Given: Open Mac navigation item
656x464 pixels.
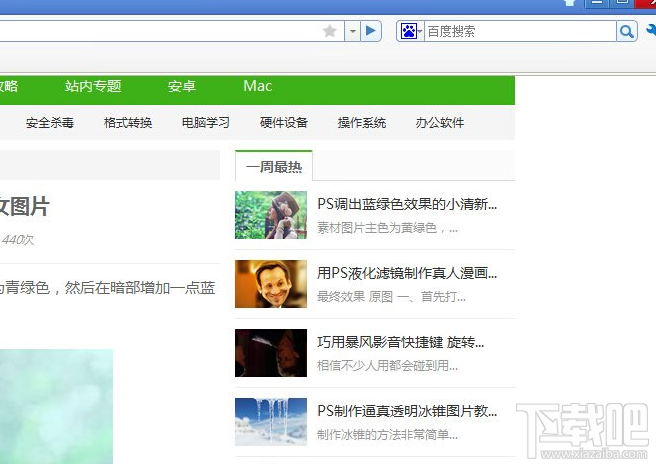Looking at the screenshot, I should [258, 86].
